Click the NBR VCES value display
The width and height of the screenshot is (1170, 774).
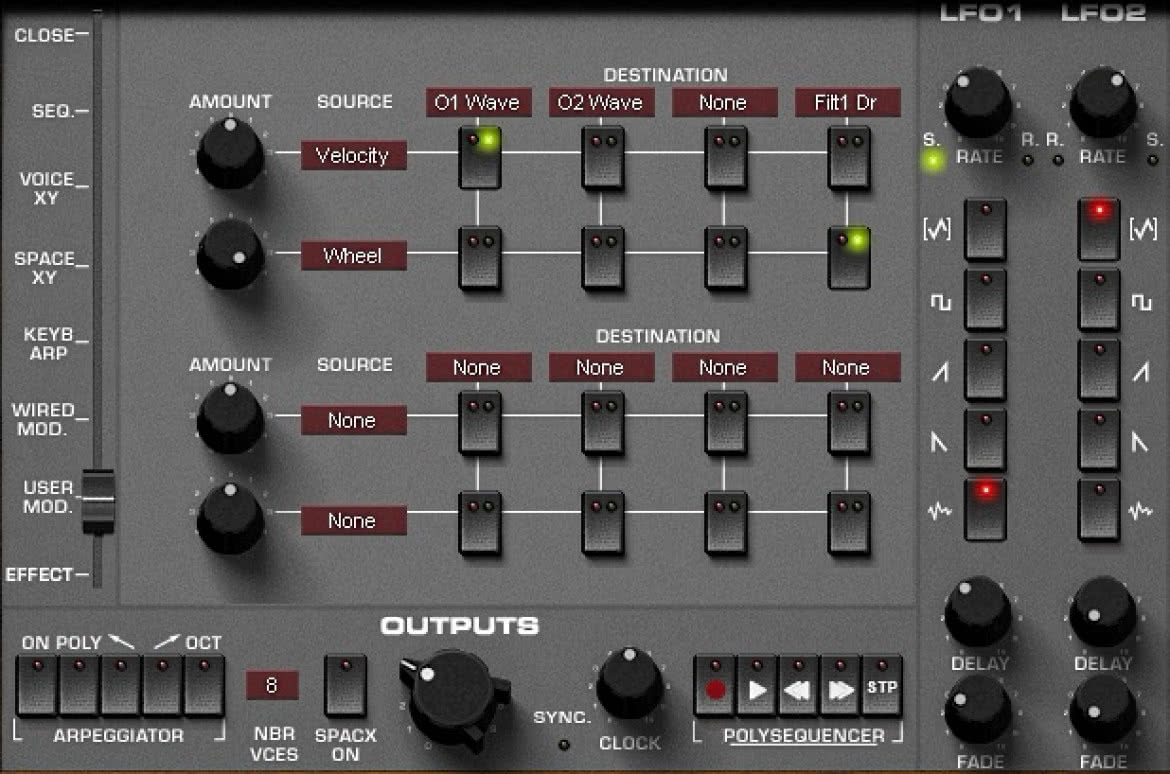coord(272,685)
